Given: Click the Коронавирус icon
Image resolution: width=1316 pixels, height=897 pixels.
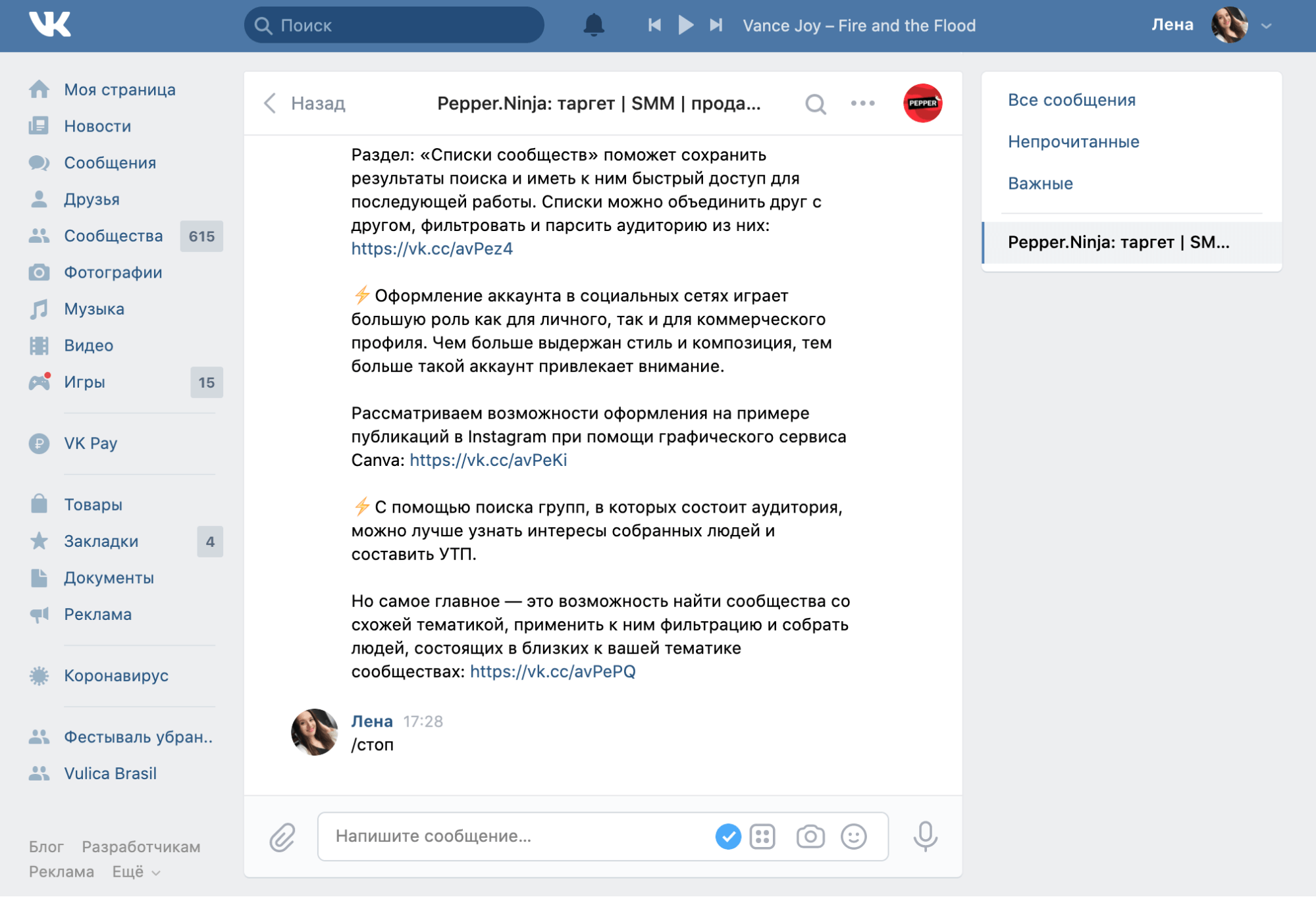Looking at the screenshot, I should pos(39,676).
